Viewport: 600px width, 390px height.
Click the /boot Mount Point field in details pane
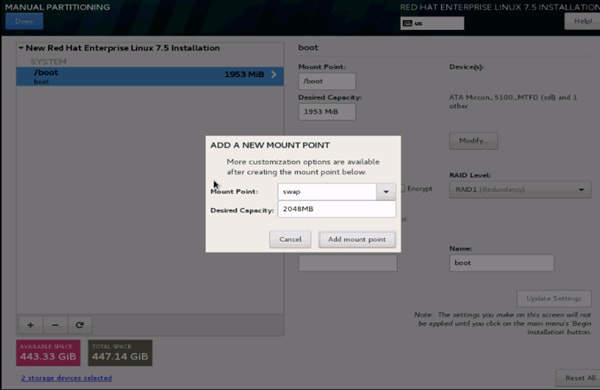[x=327, y=81]
